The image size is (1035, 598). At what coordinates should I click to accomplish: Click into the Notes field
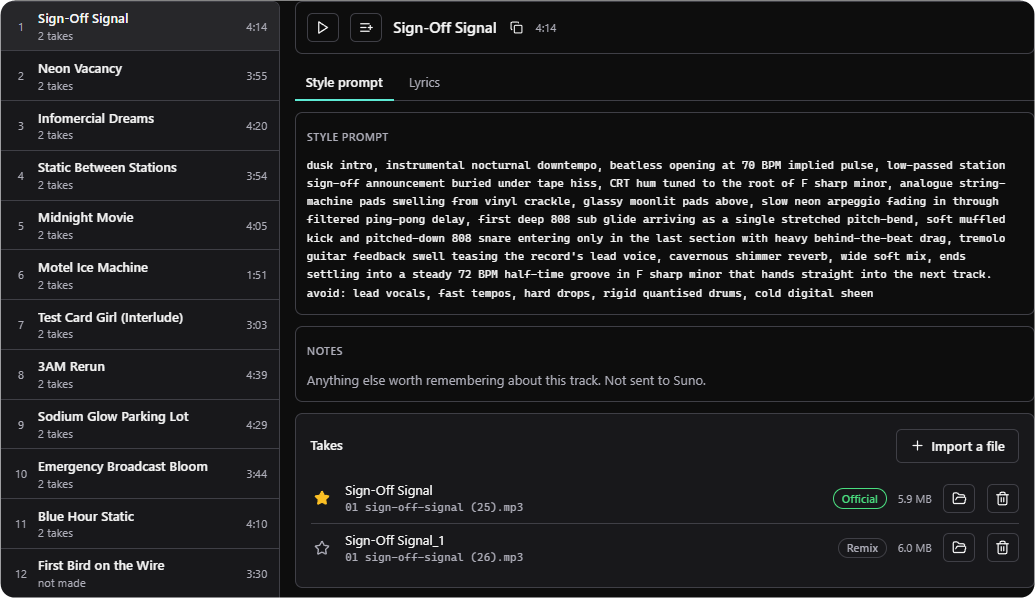point(663,381)
